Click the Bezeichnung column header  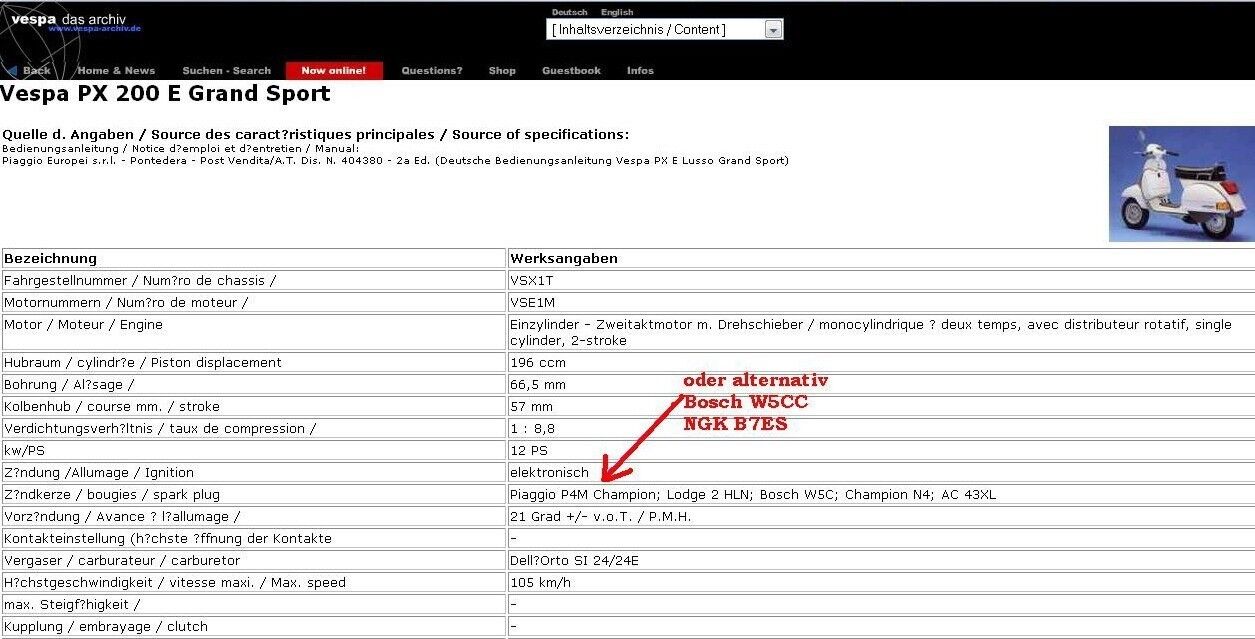pyautogui.click(x=51, y=258)
